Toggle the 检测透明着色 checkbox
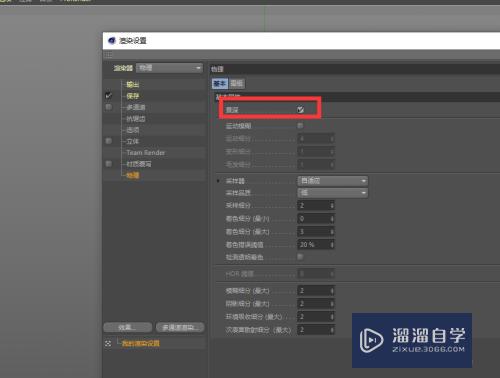This screenshot has width=500, height=378. (300, 257)
